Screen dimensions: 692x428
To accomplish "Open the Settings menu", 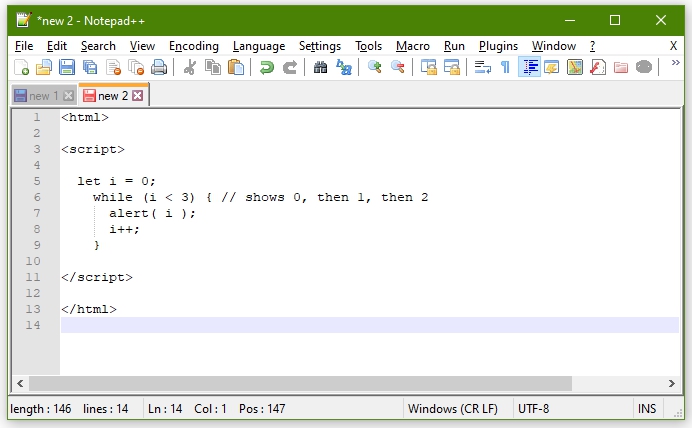I will click(x=320, y=46).
